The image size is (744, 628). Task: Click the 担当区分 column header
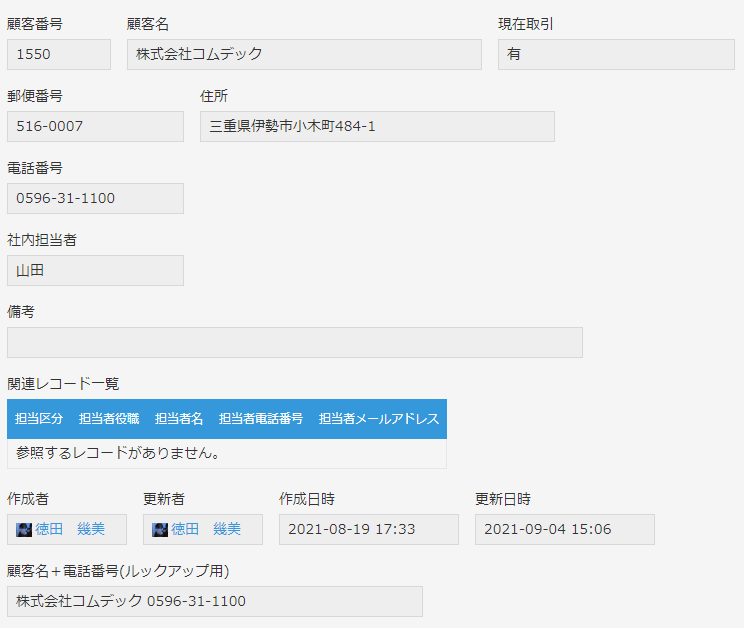[39, 419]
